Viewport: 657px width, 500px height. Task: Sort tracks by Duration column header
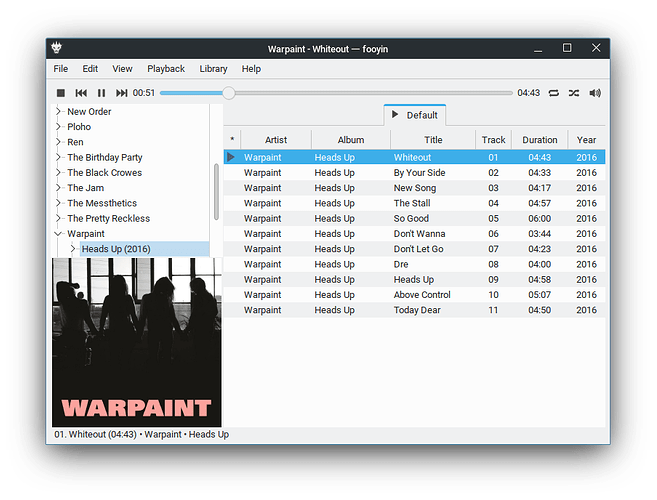pyautogui.click(x=540, y=140)
